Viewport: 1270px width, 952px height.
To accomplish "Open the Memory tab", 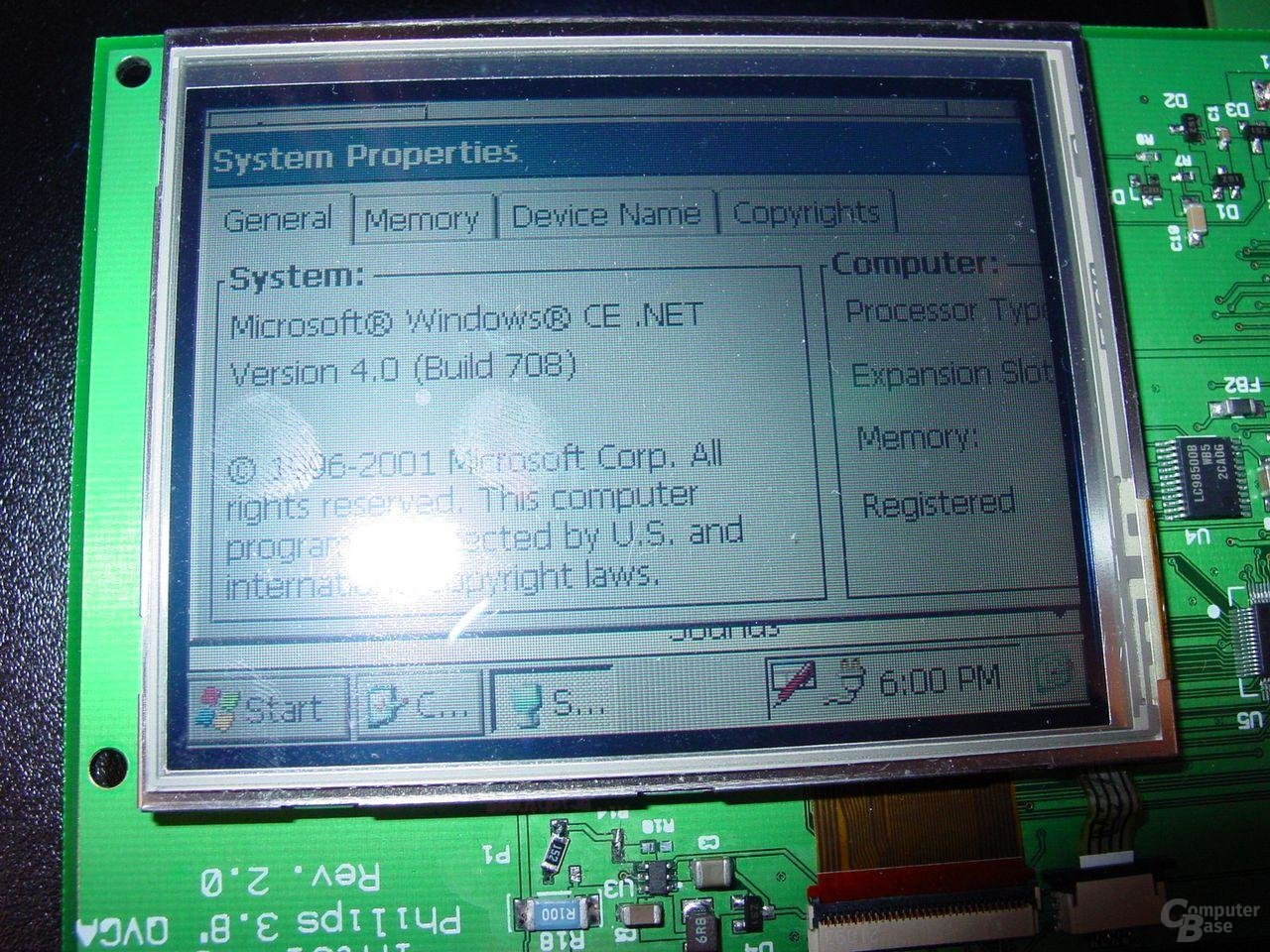I will point(423,218).
